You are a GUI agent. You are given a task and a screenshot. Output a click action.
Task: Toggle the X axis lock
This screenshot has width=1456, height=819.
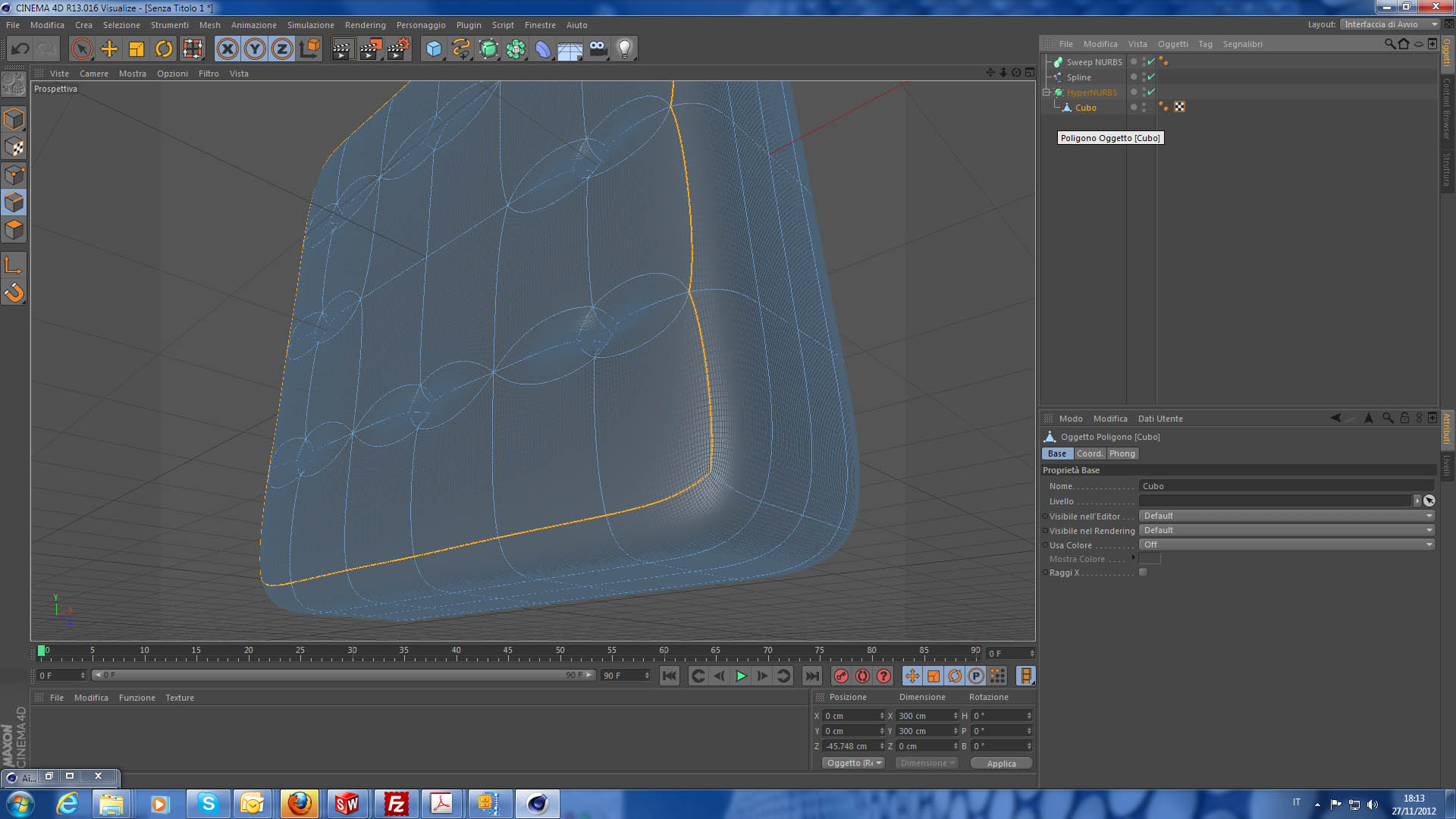227,49
